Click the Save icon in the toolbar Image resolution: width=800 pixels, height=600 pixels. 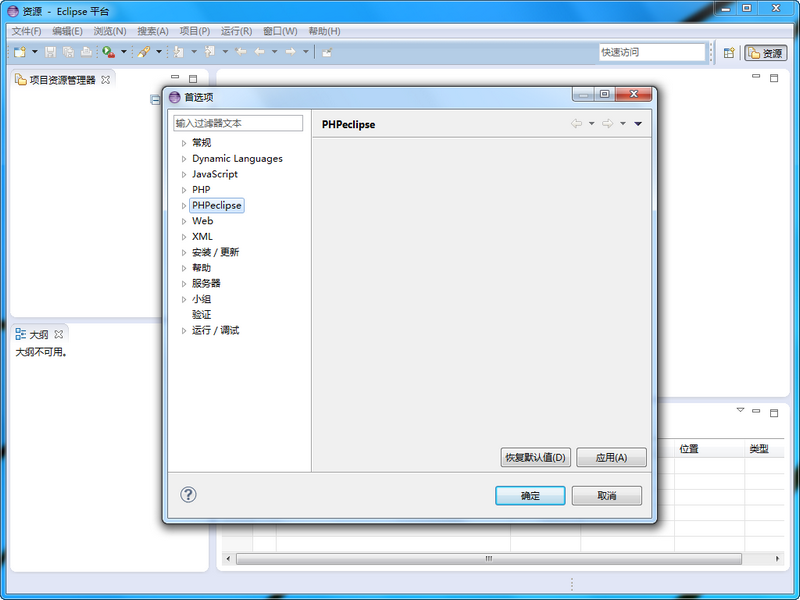pos(51,51)
